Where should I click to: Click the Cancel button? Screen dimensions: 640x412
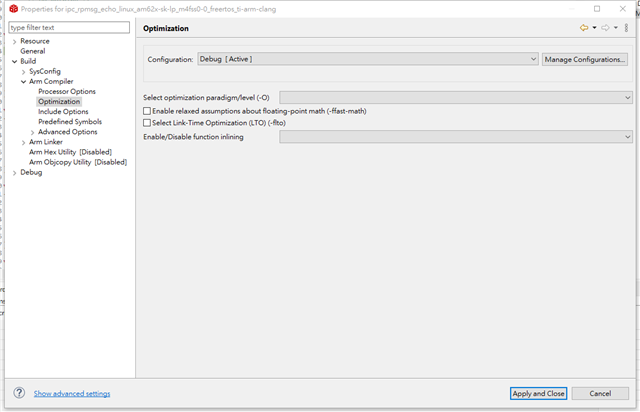600,394
